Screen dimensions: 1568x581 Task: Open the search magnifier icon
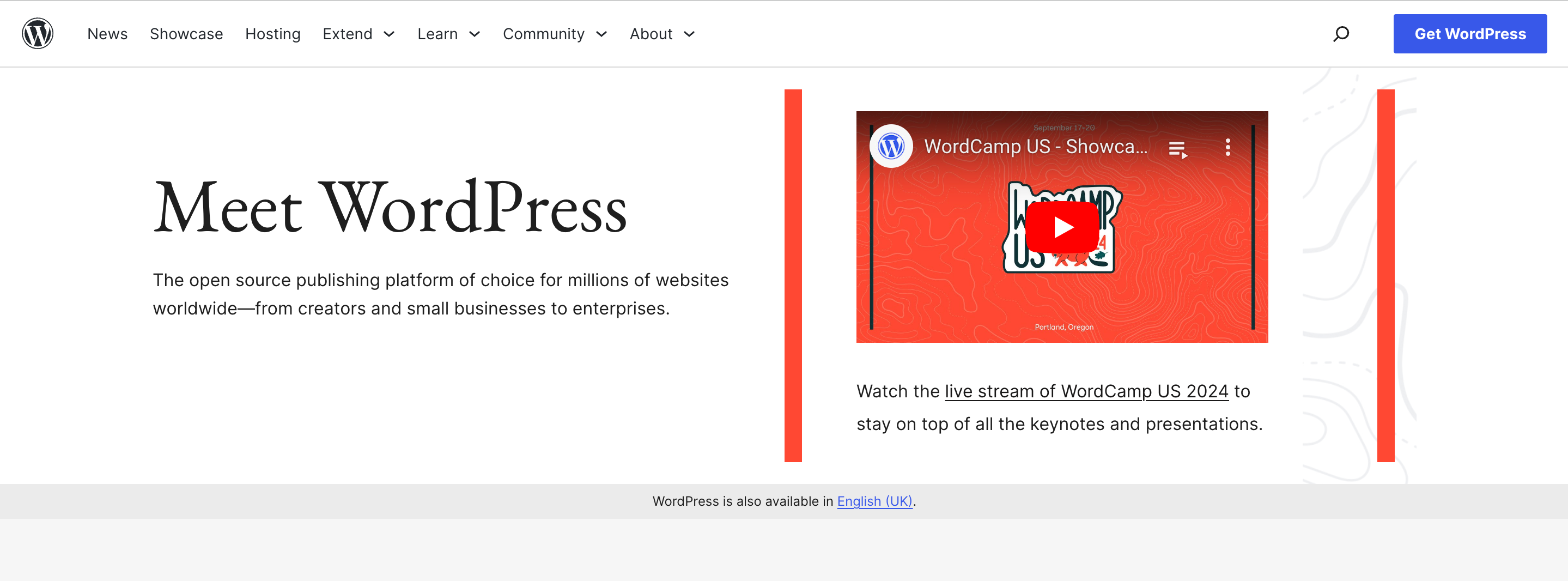1341,33
